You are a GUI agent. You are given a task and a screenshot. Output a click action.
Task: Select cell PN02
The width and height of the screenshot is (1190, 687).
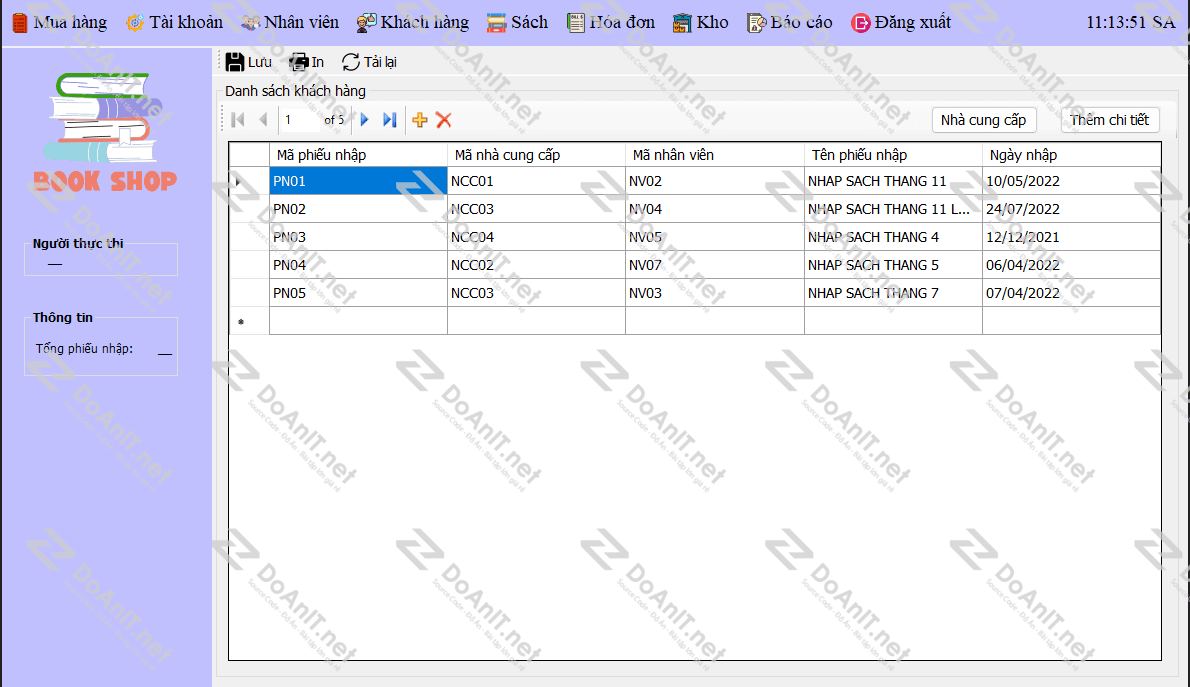[x=358, y=209]
